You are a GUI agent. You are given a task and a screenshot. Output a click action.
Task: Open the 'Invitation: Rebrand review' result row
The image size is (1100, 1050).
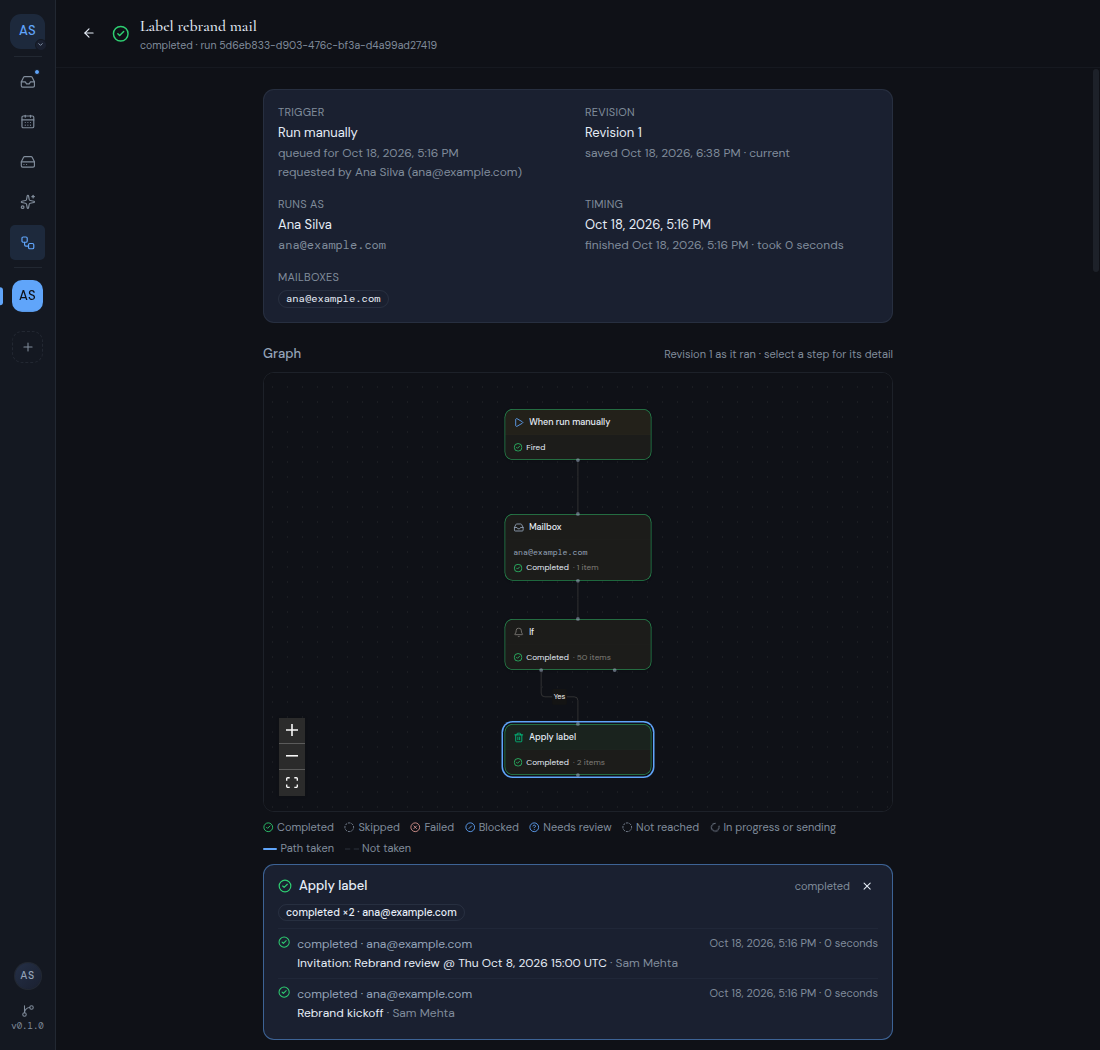tap(578, 953)
